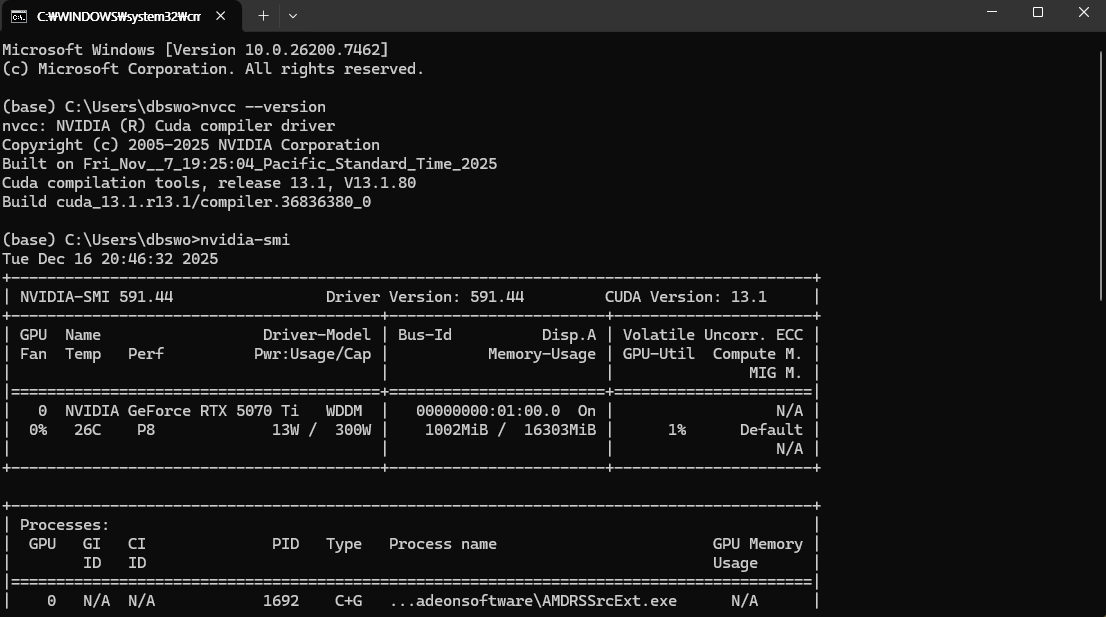Click the "Processes:" table header
The image size is (1106, 617).
pyautogui.click(x=64, y=525)
